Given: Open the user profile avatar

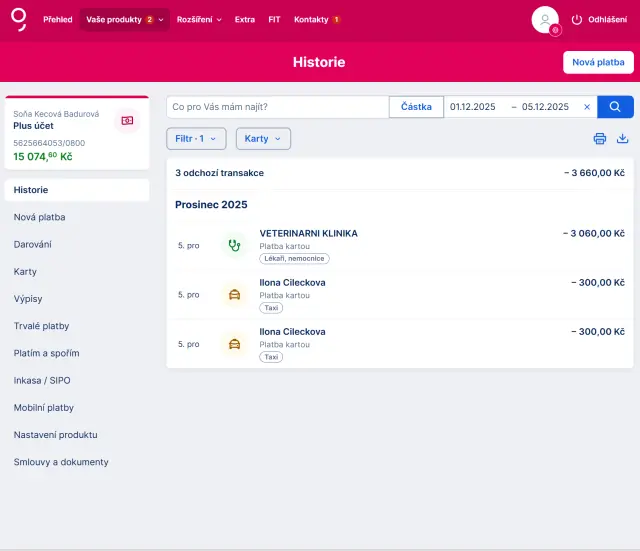Looking at the screenshot, I should 545,20.
